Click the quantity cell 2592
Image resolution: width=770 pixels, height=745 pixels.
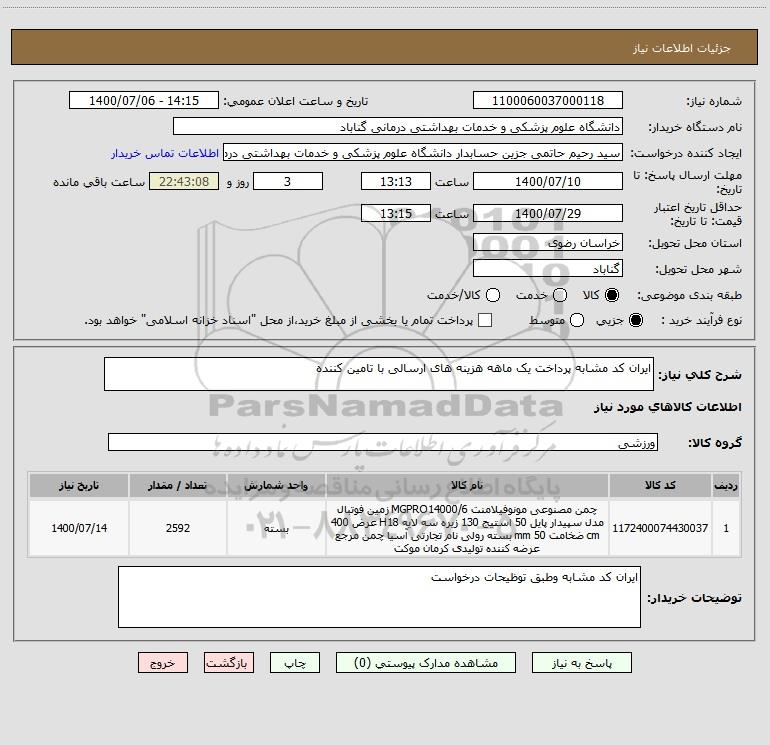tap(178, 528)
